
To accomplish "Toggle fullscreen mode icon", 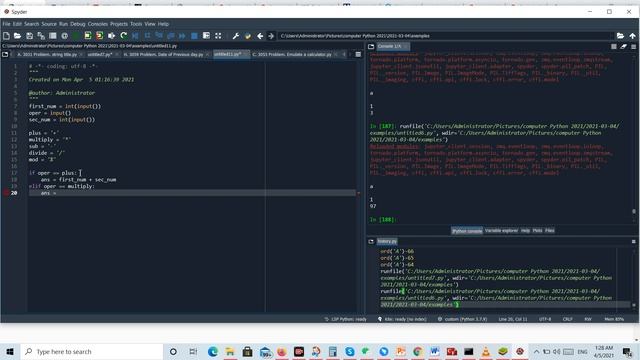I will click(218, 36).
